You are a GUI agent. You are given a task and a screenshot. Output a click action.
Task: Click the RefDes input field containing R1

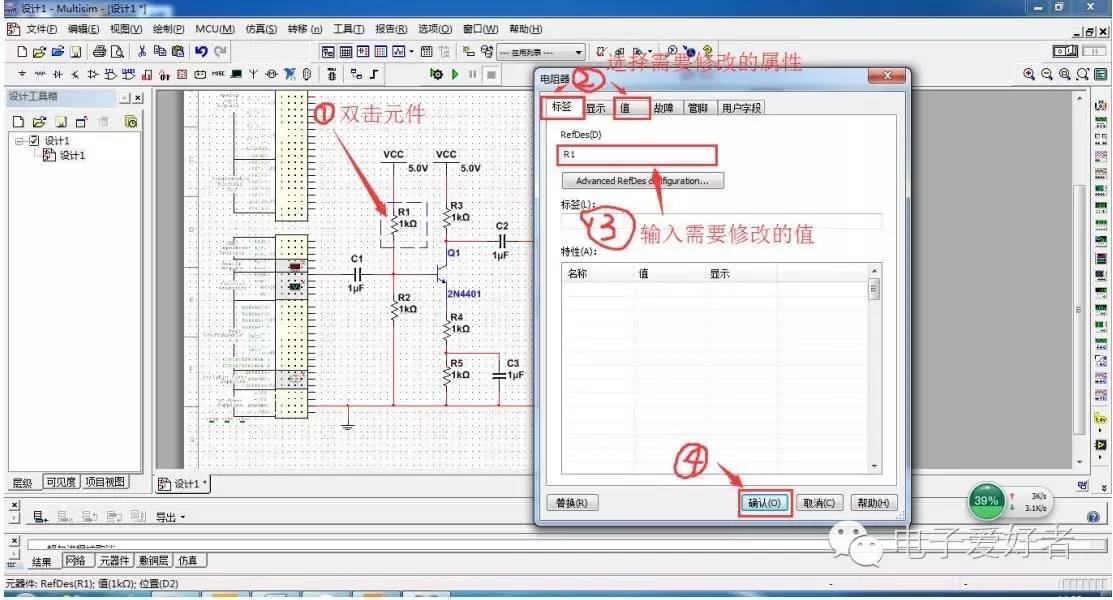[637, 155]
